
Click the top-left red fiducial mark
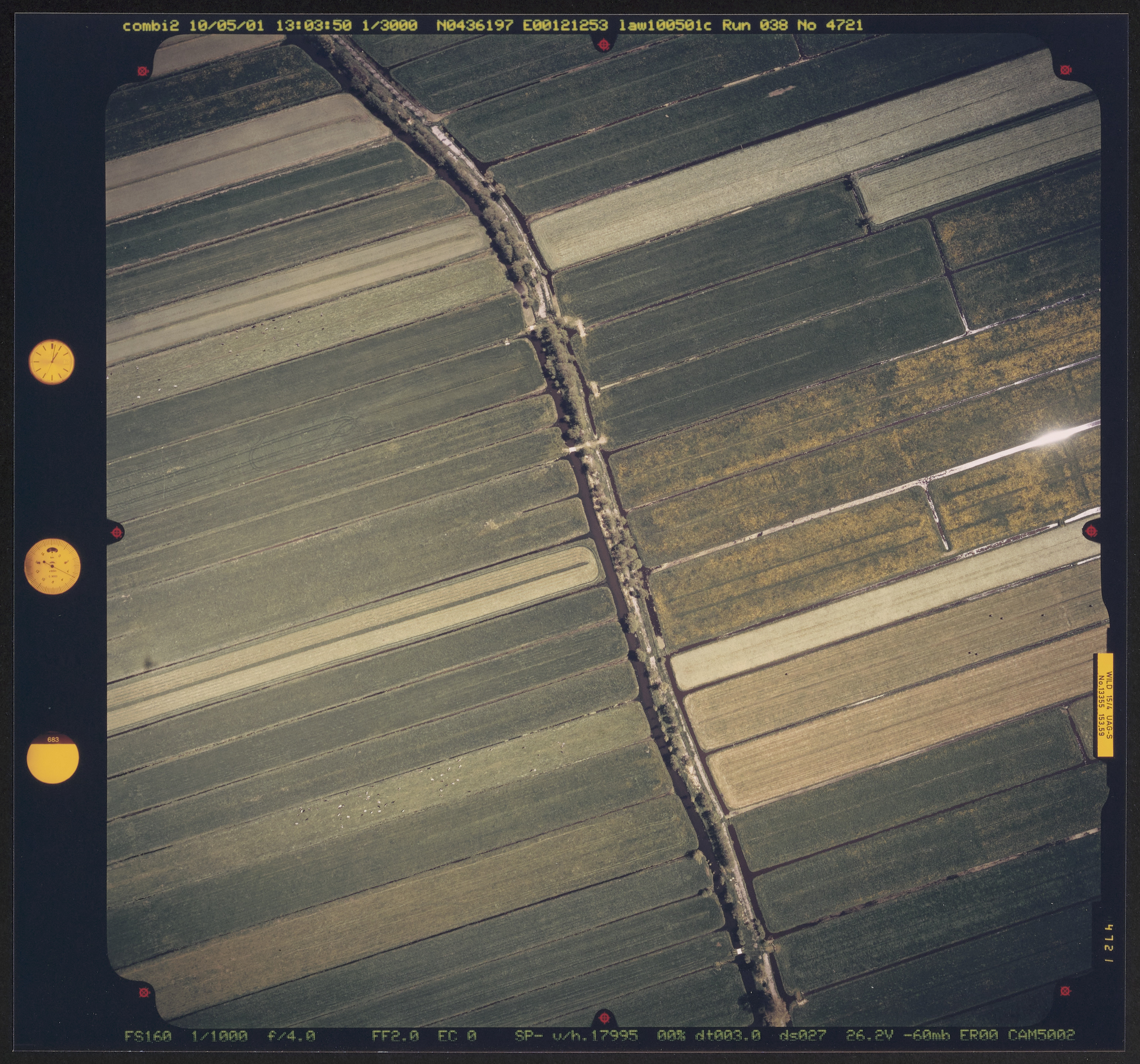point(143,71)
